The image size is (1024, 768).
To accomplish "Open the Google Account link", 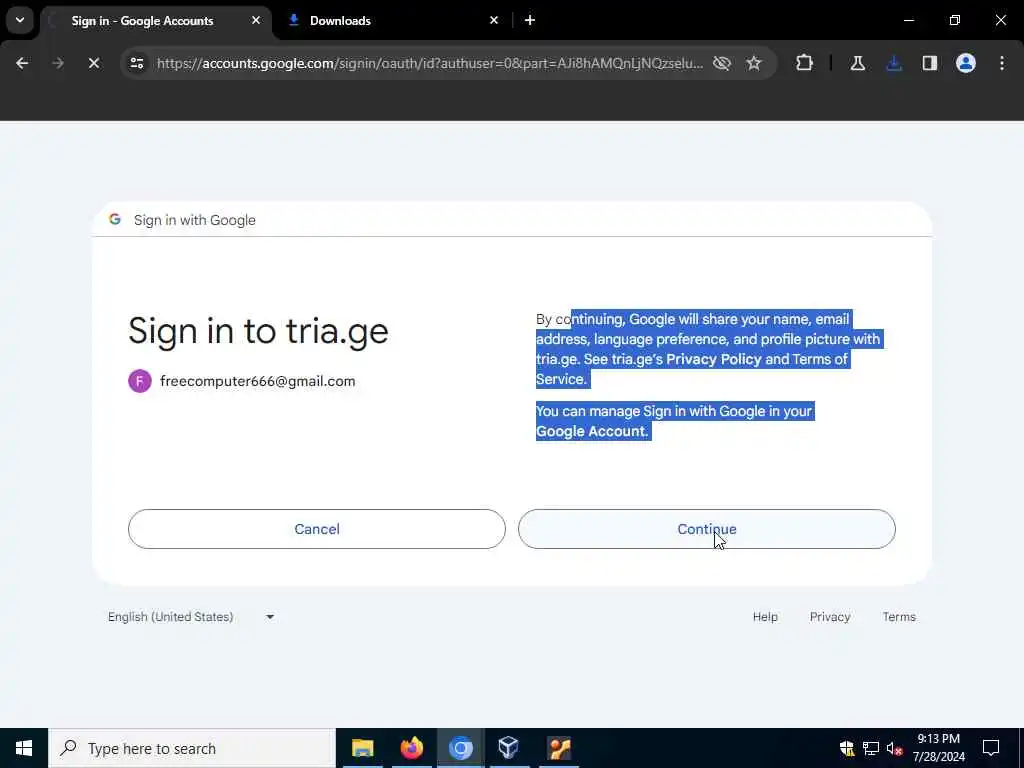I will click(x=590, y=431).
